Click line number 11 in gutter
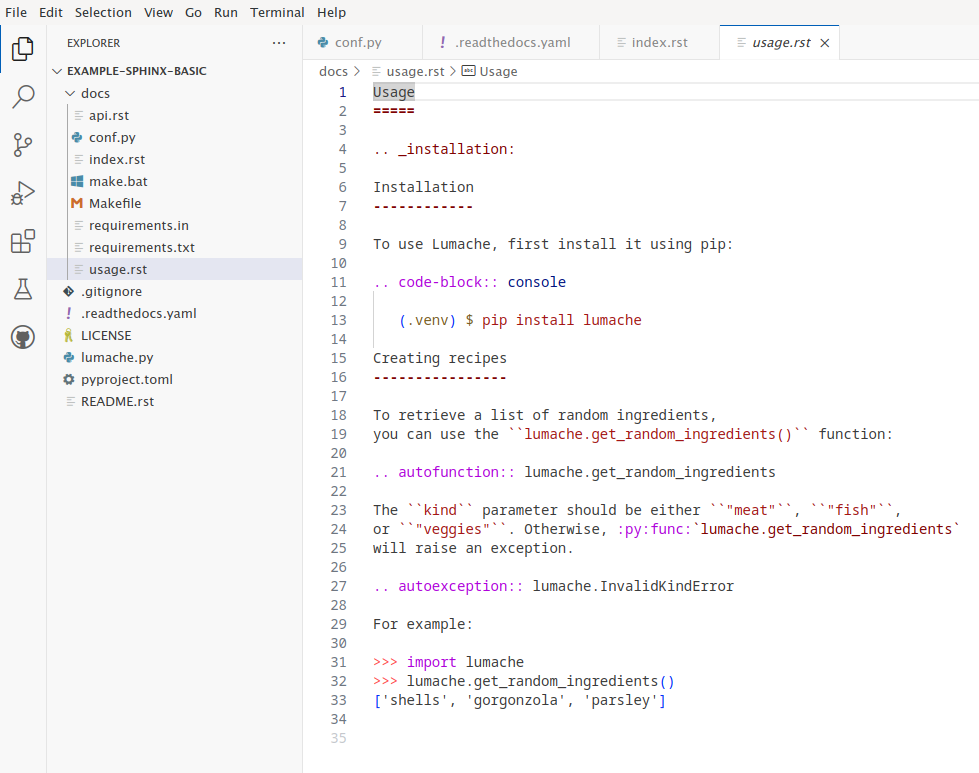 point(338,282)
